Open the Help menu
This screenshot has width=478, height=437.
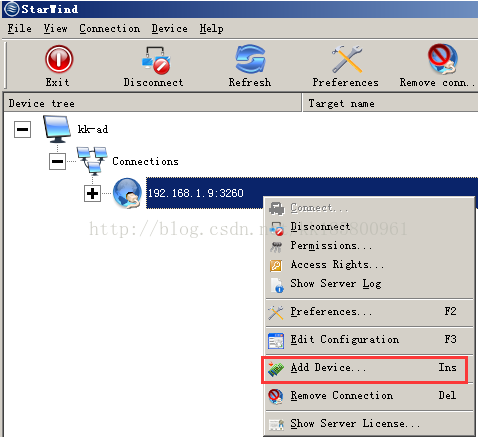211,29
